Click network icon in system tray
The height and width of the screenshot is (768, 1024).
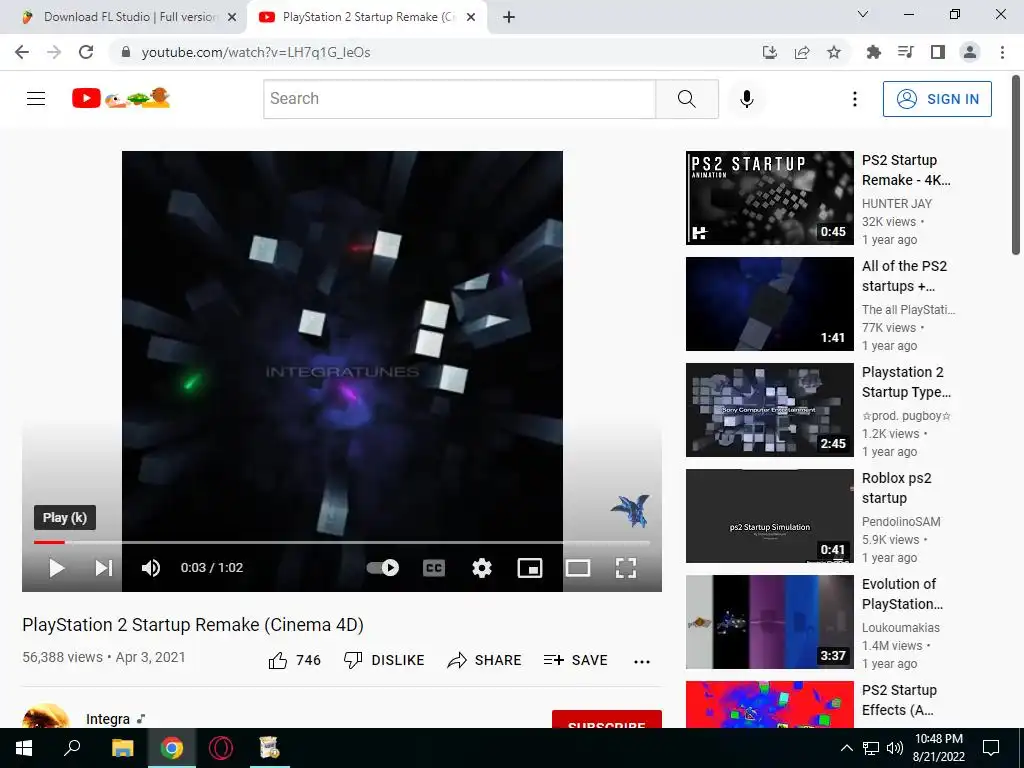coord(871,748)
